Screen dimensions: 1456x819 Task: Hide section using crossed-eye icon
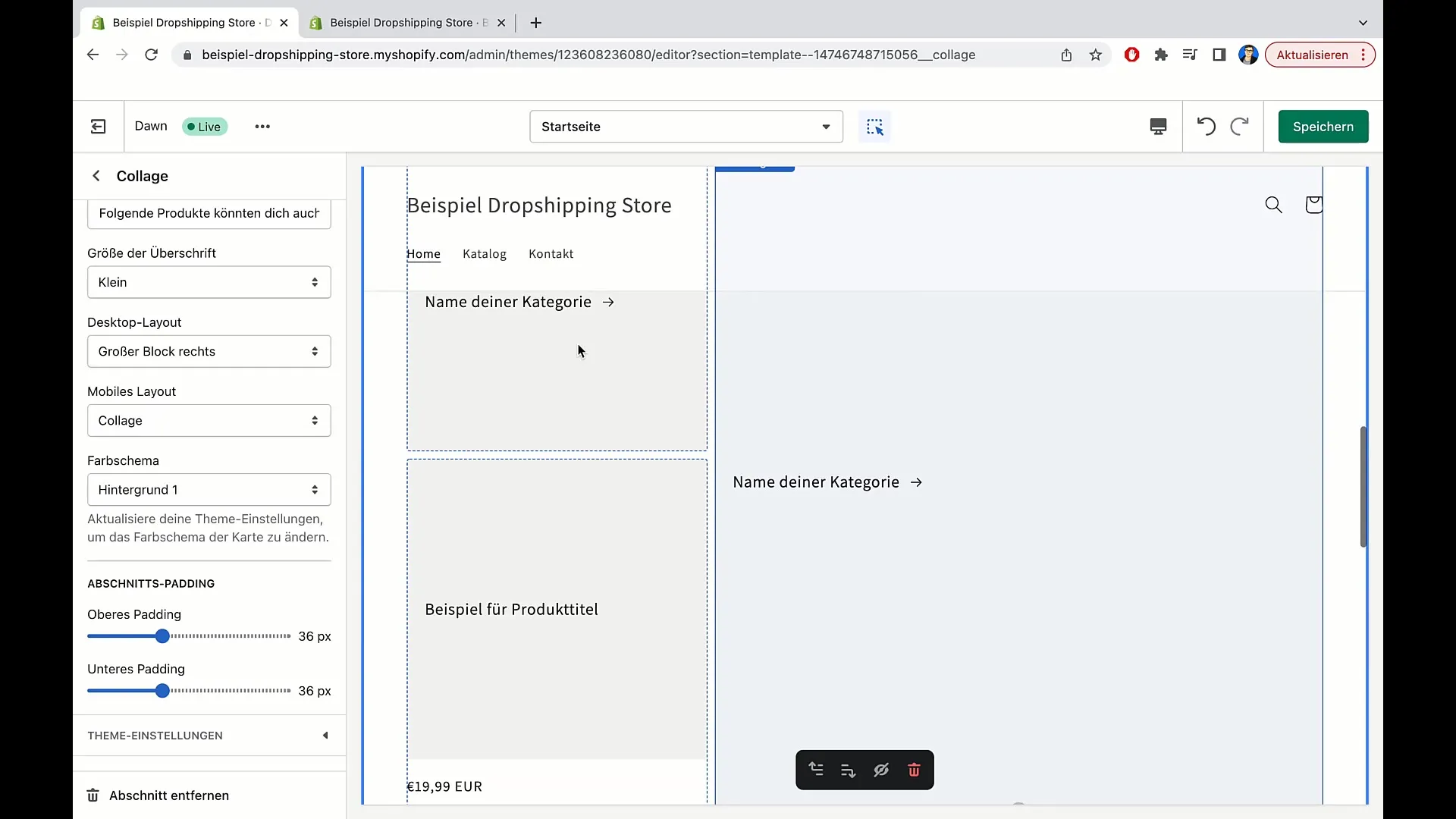pos(881,770)
